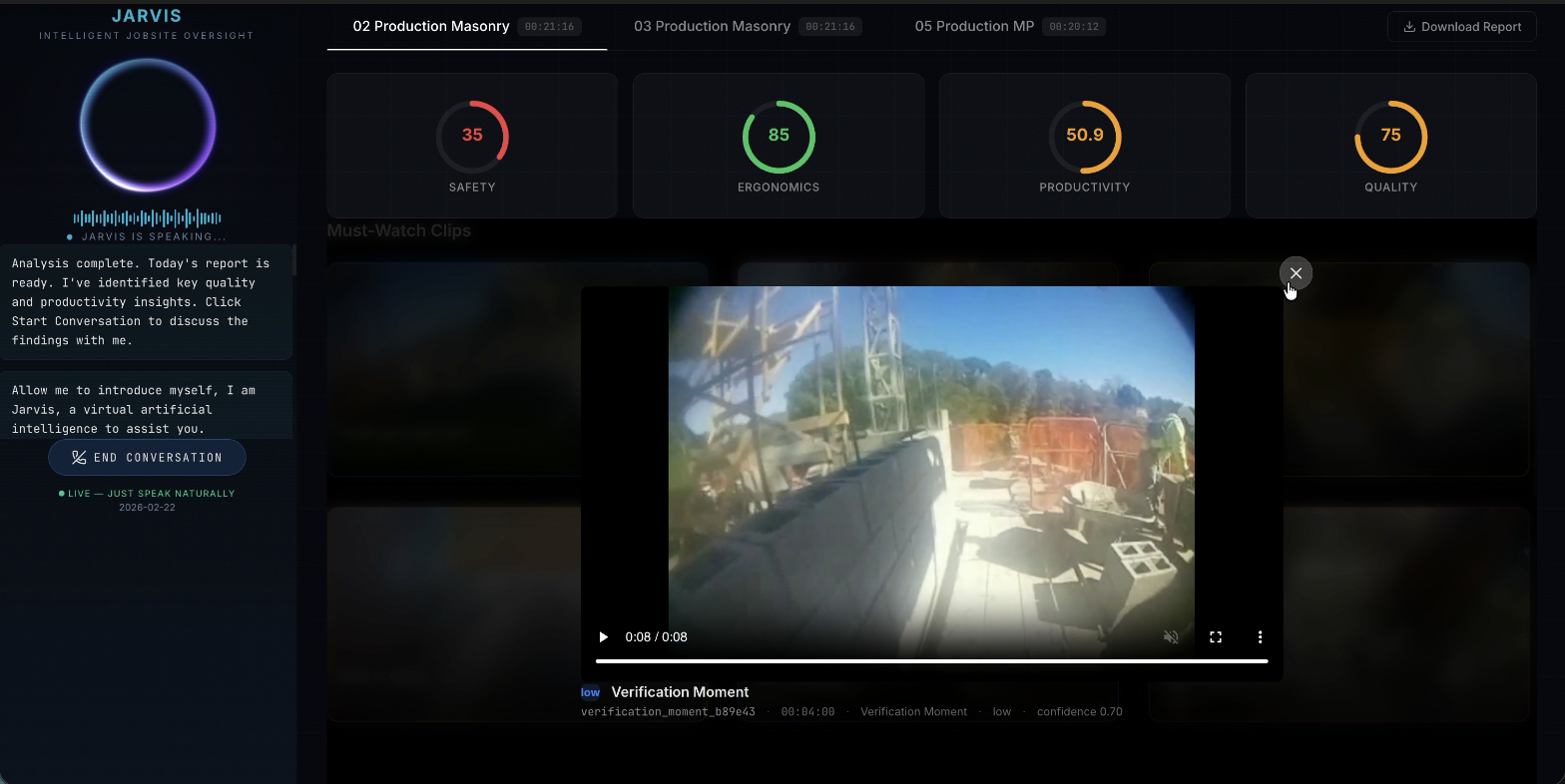
Task: Close the video clip popup
Action: 1296,273
